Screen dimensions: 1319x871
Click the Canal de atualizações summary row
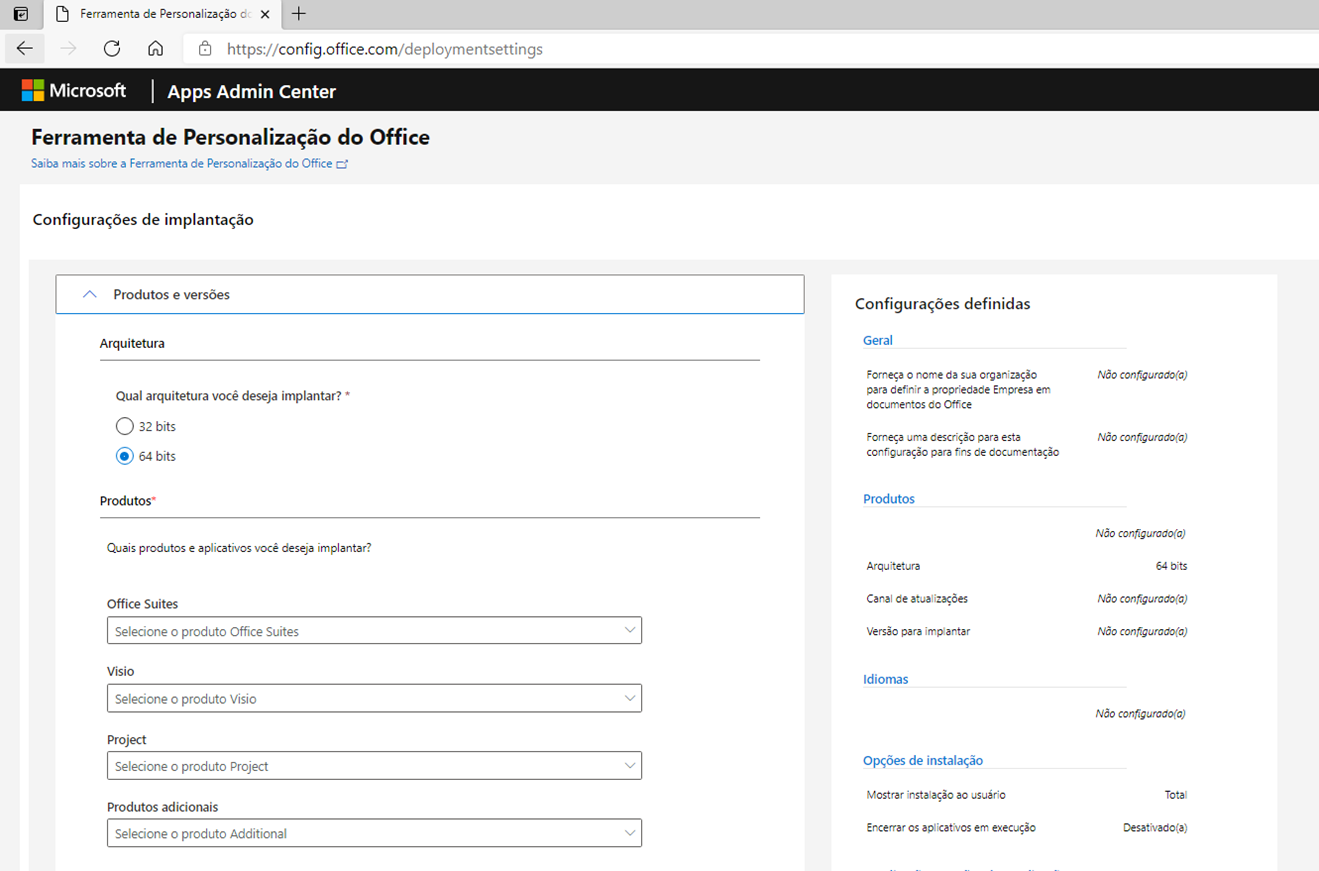coord(1027,599)
